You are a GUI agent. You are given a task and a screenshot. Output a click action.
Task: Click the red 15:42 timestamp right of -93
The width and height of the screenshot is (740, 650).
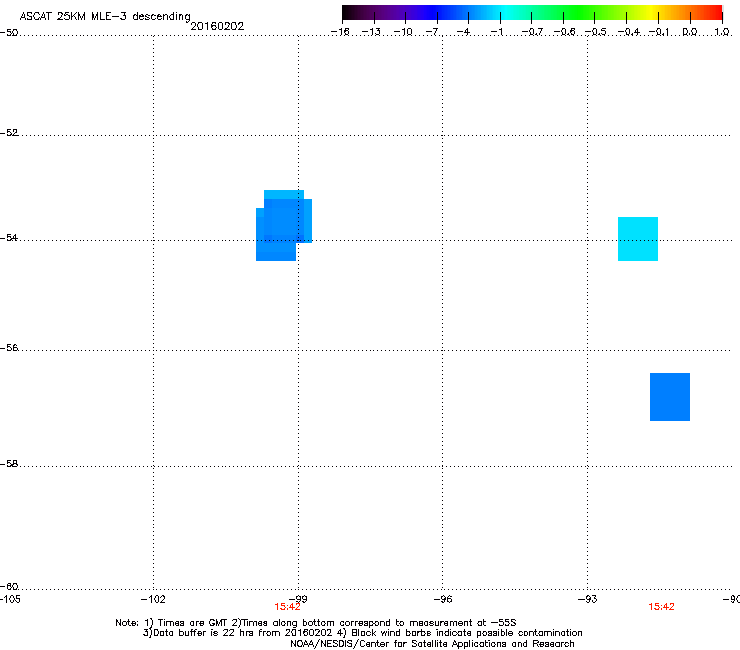pos(661,607)
